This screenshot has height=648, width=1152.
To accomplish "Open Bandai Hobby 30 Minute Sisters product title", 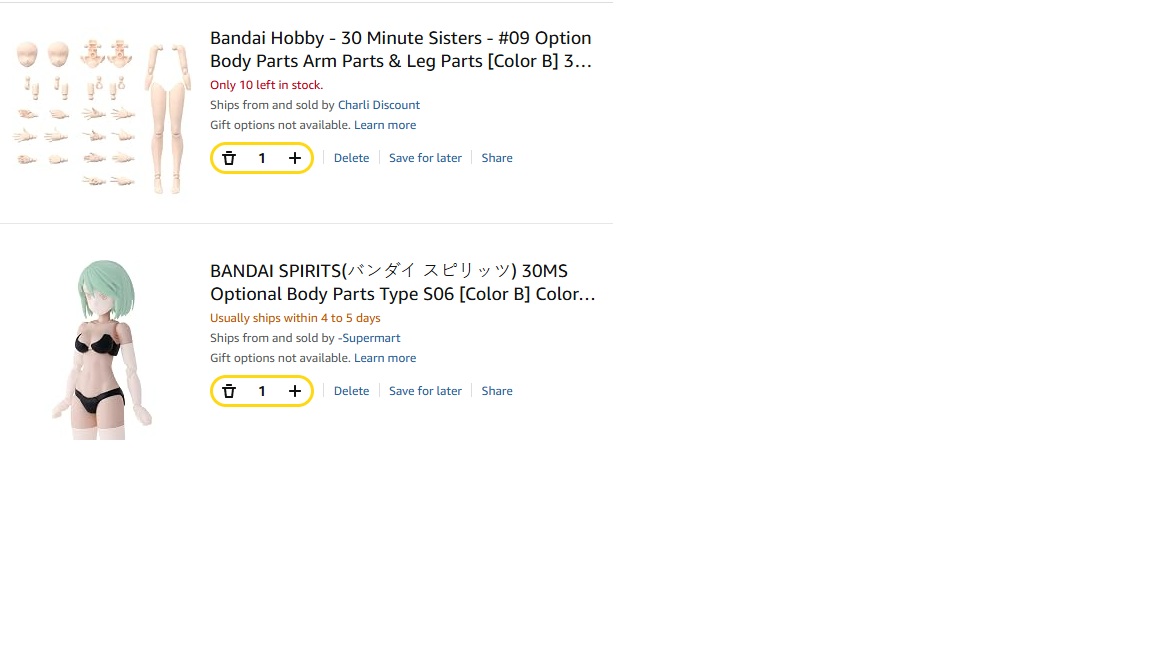I will [401, 49].
